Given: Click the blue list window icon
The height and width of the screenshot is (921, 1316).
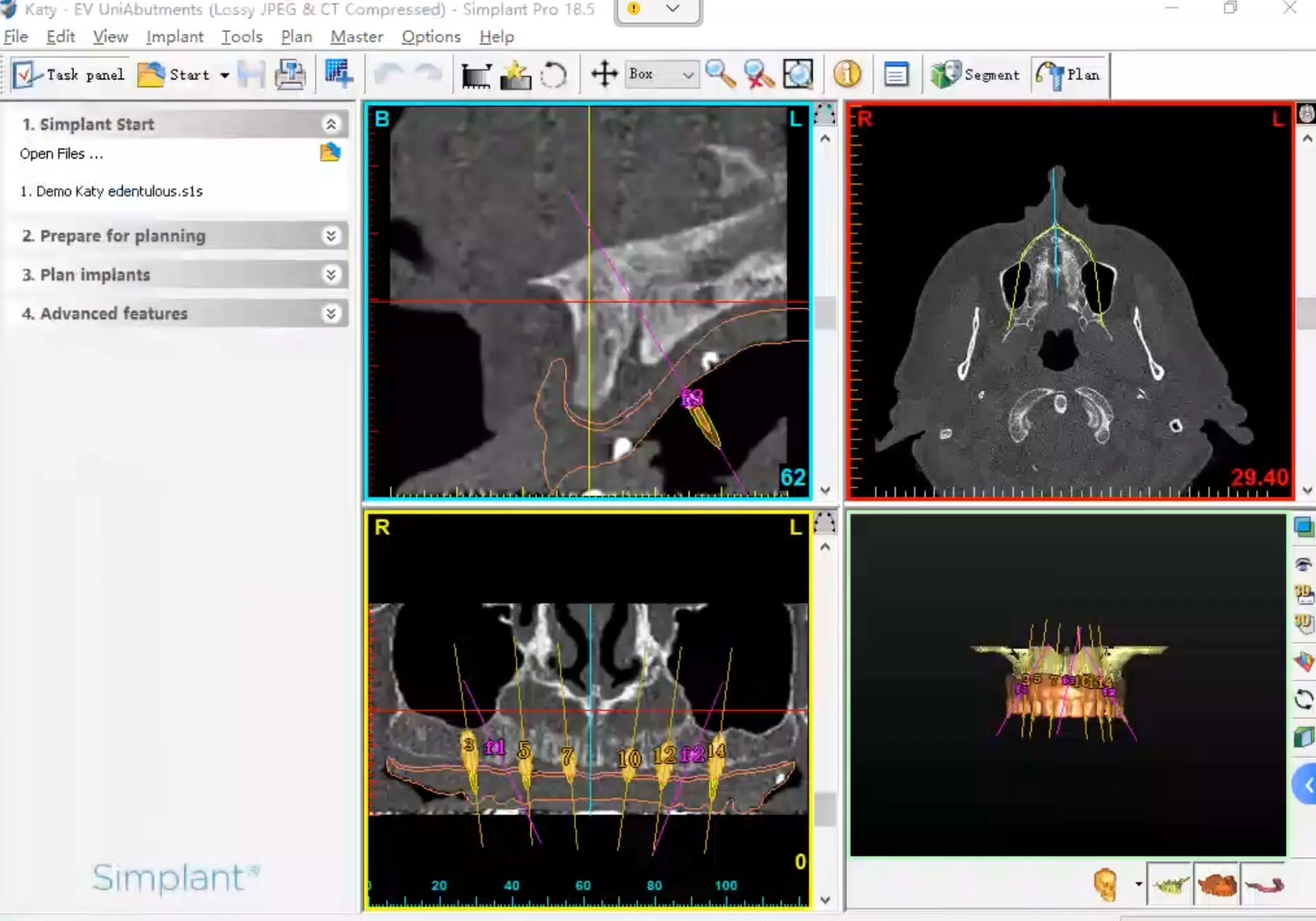Looking at the screenshot, I should 896,74.
